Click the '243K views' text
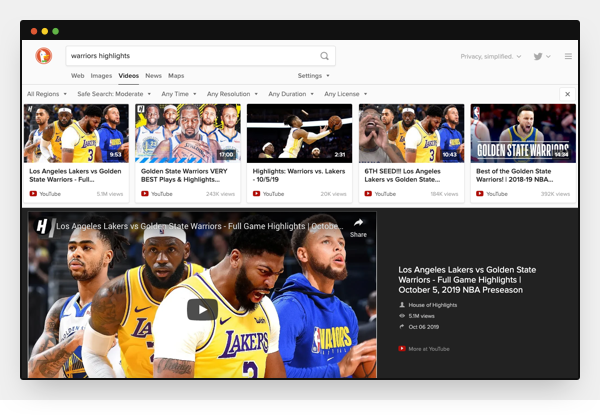The width and height of the screenshot is (600, 415). (x=220, y=194)
